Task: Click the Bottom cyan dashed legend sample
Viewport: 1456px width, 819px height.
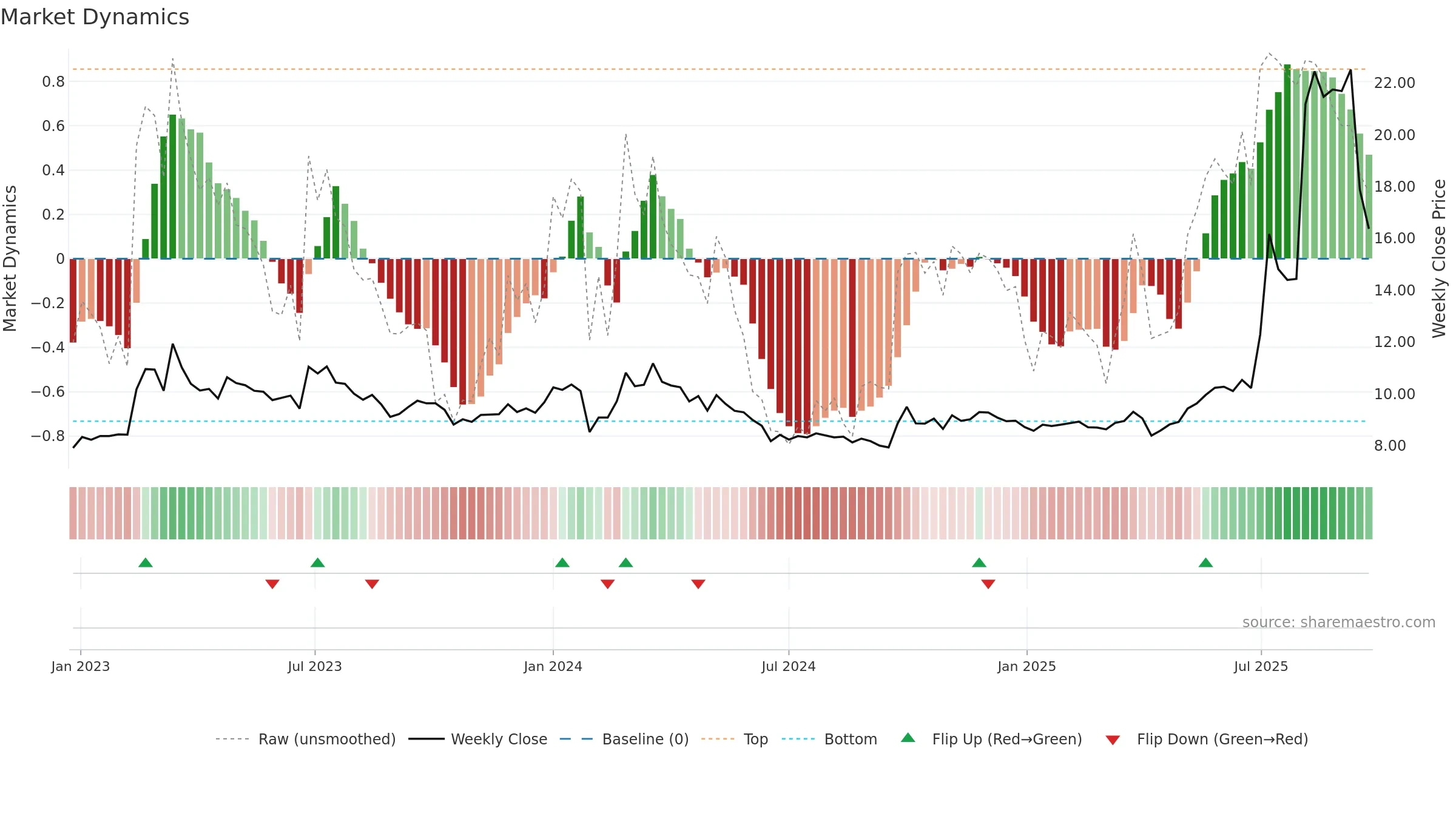Action: click(798, 739)
